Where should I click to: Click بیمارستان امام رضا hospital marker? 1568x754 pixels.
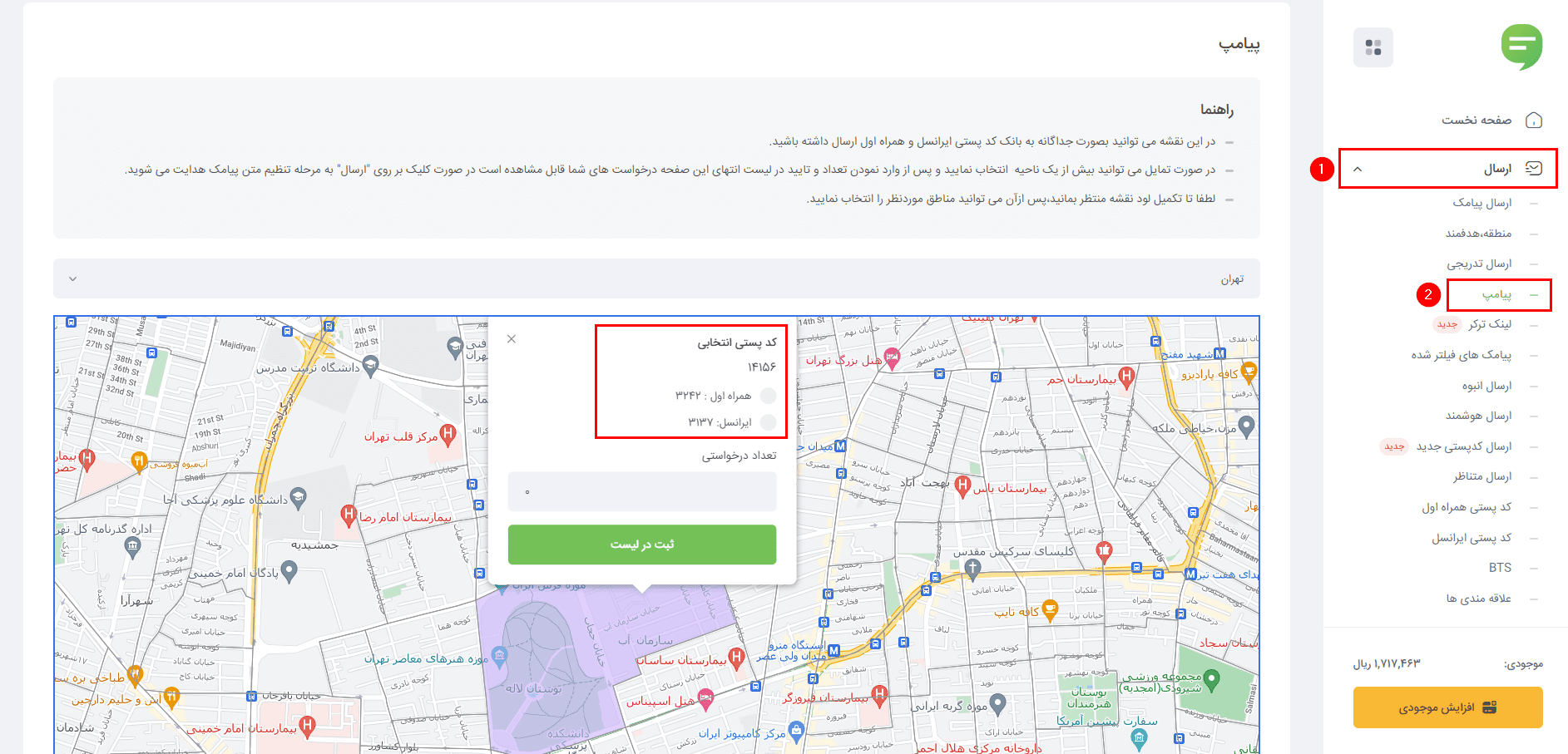(349, 515)
